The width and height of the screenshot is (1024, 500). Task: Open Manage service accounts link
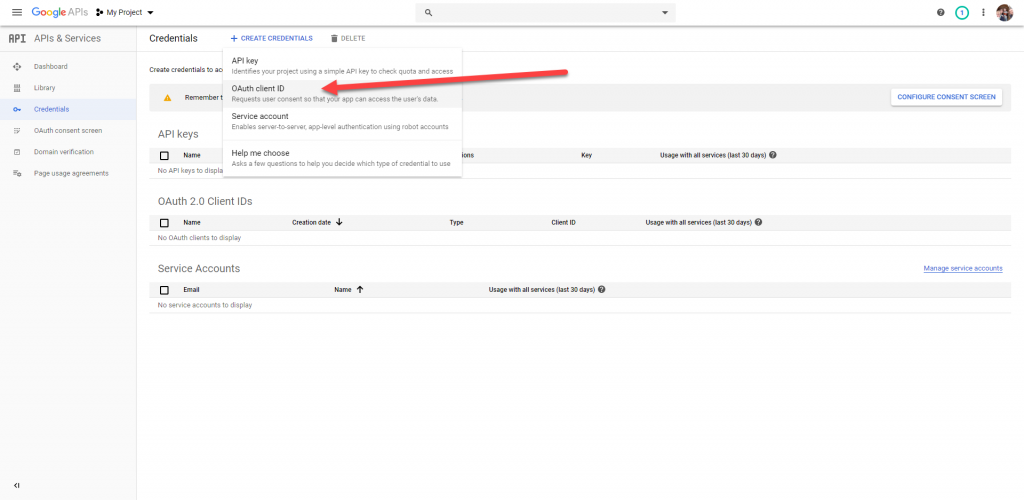point(963,268)
